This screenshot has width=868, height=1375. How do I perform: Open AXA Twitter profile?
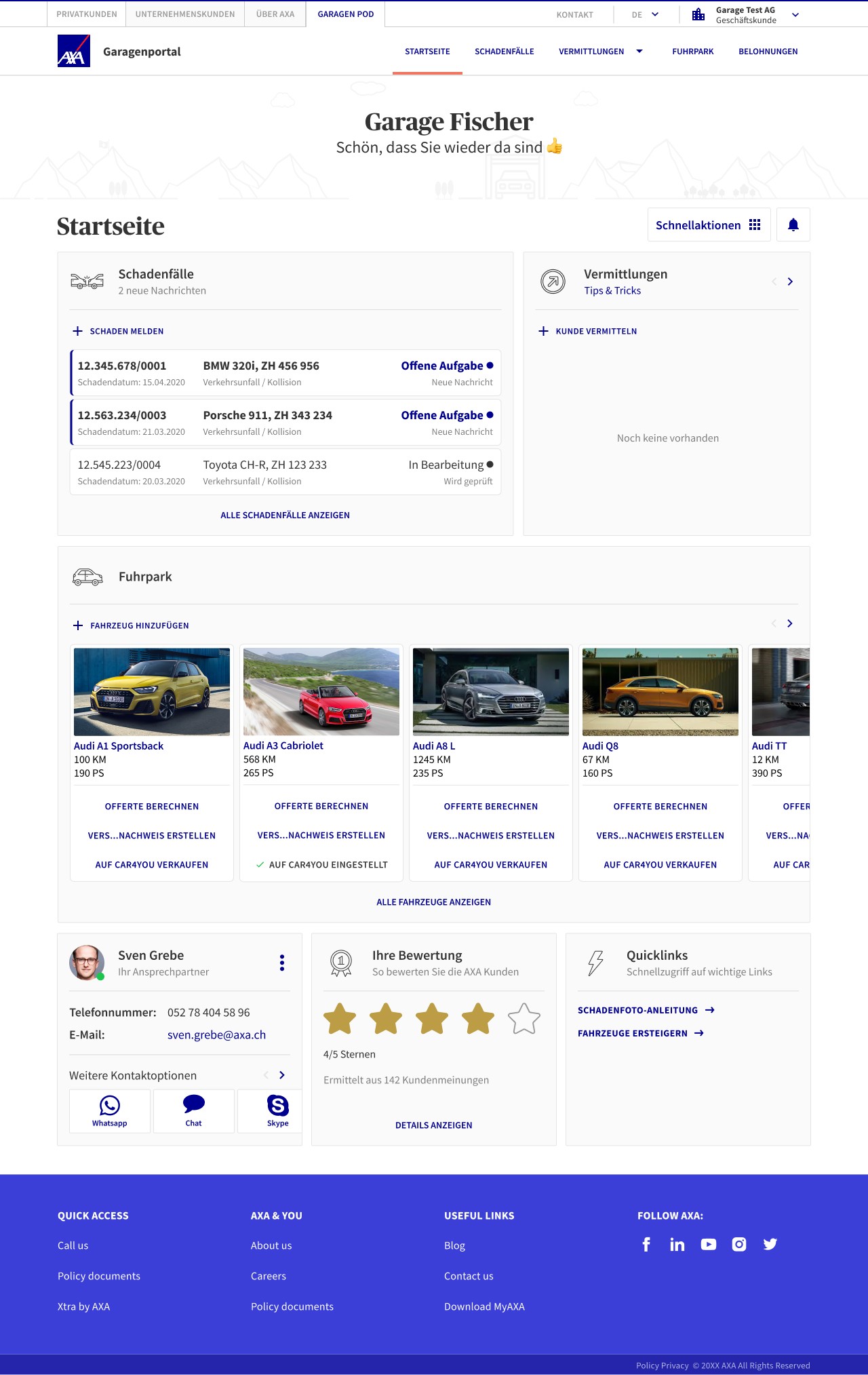pyautogui.click(x=770, y=1244)
